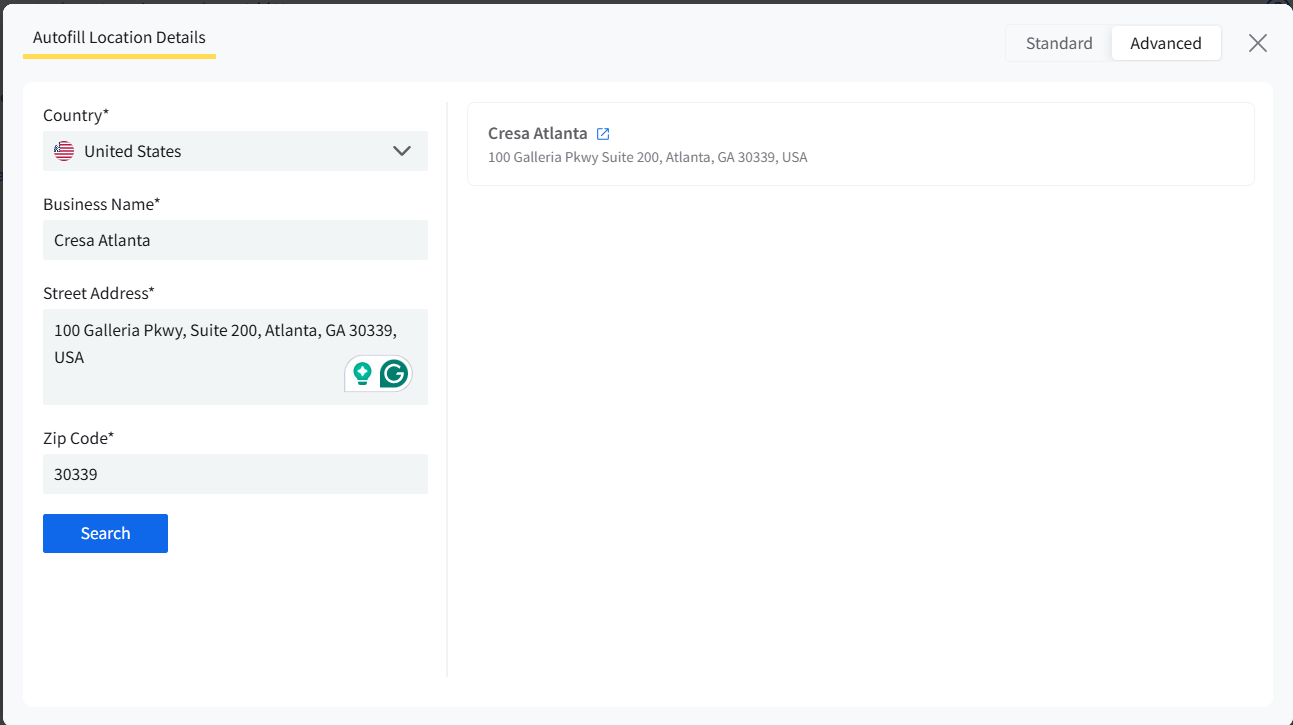Focus the Zip Code field
The image size is (1293, 725).
pos(235,474)
